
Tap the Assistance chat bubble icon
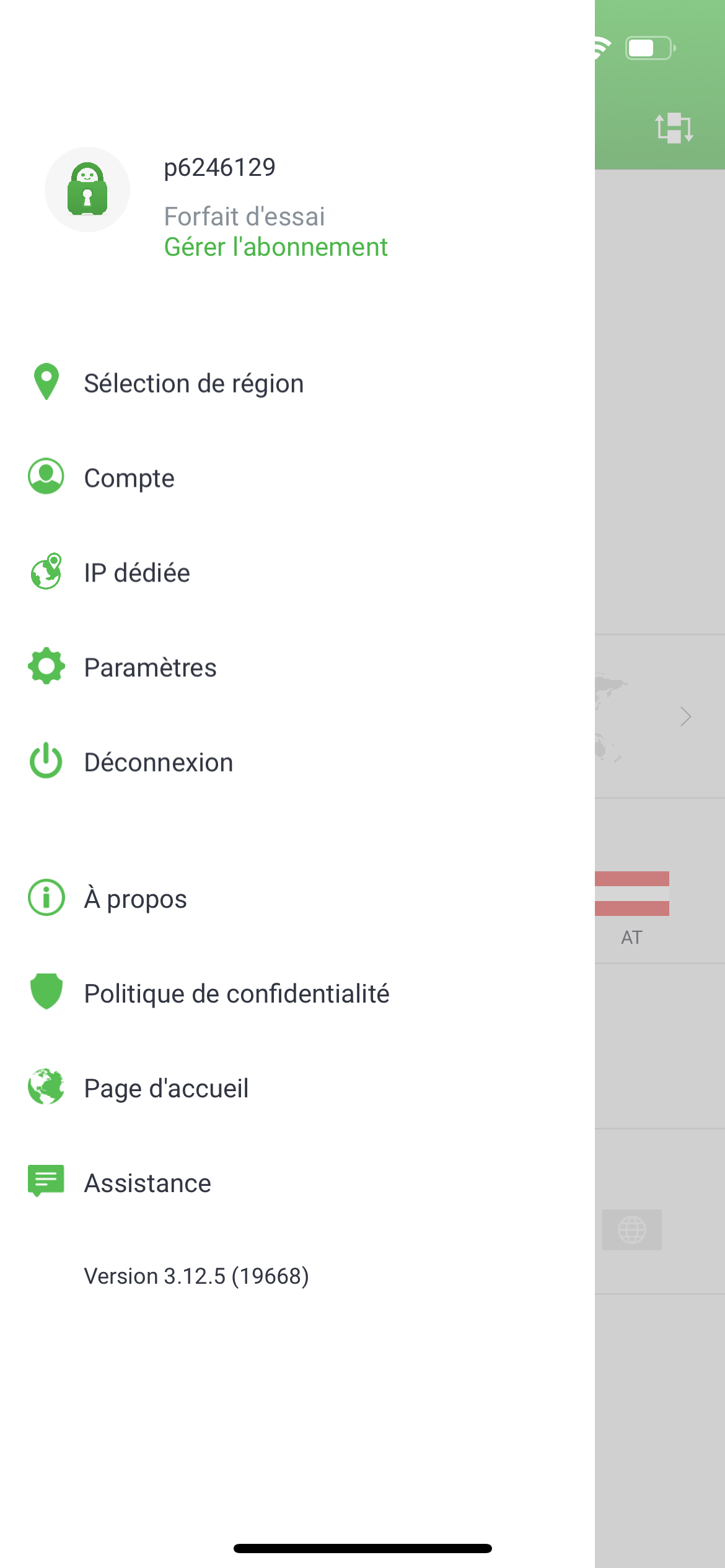point(46,1180)
